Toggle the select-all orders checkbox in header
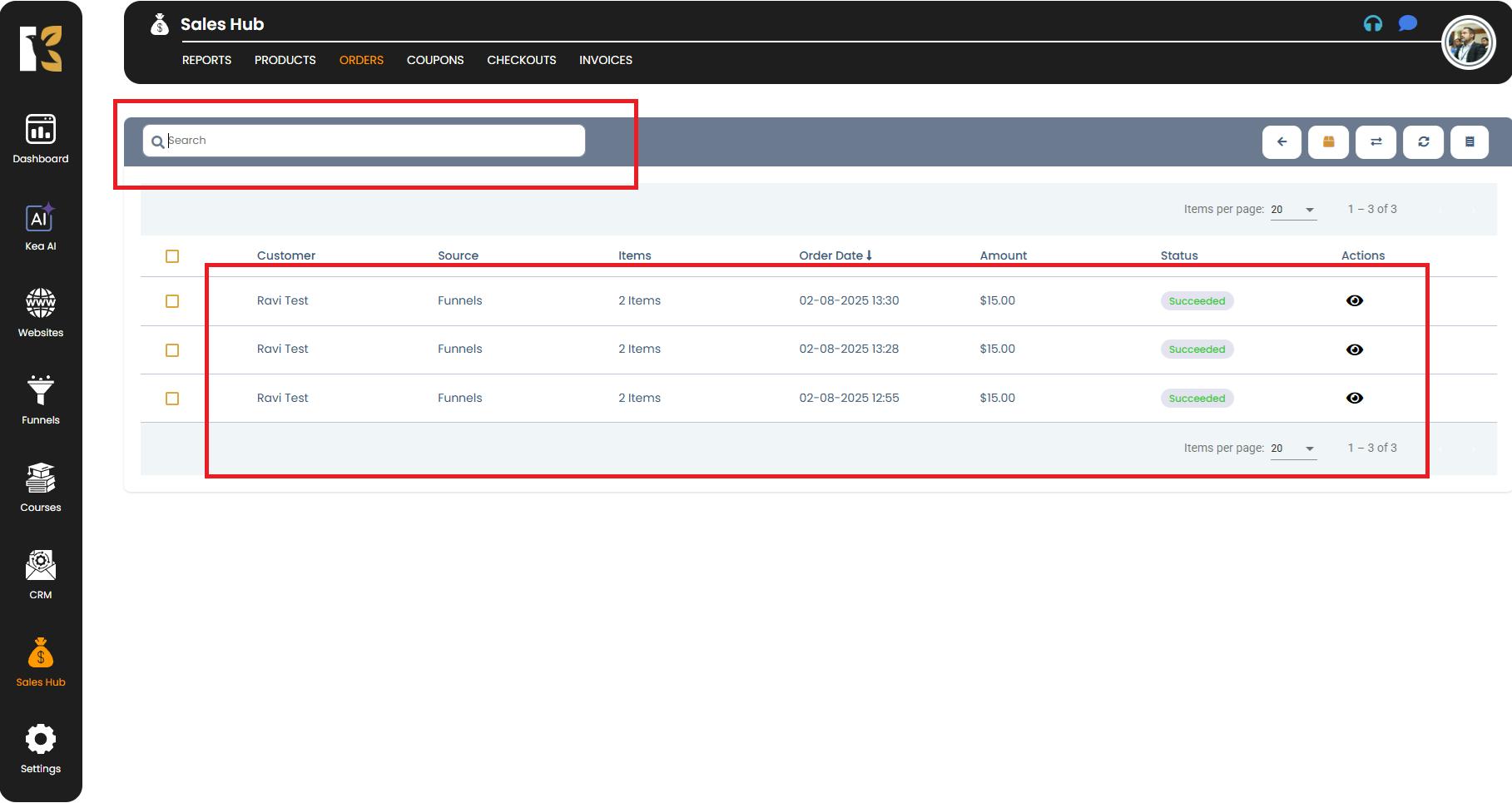The height and width of the screenshot is (803, 1512). 172,256
